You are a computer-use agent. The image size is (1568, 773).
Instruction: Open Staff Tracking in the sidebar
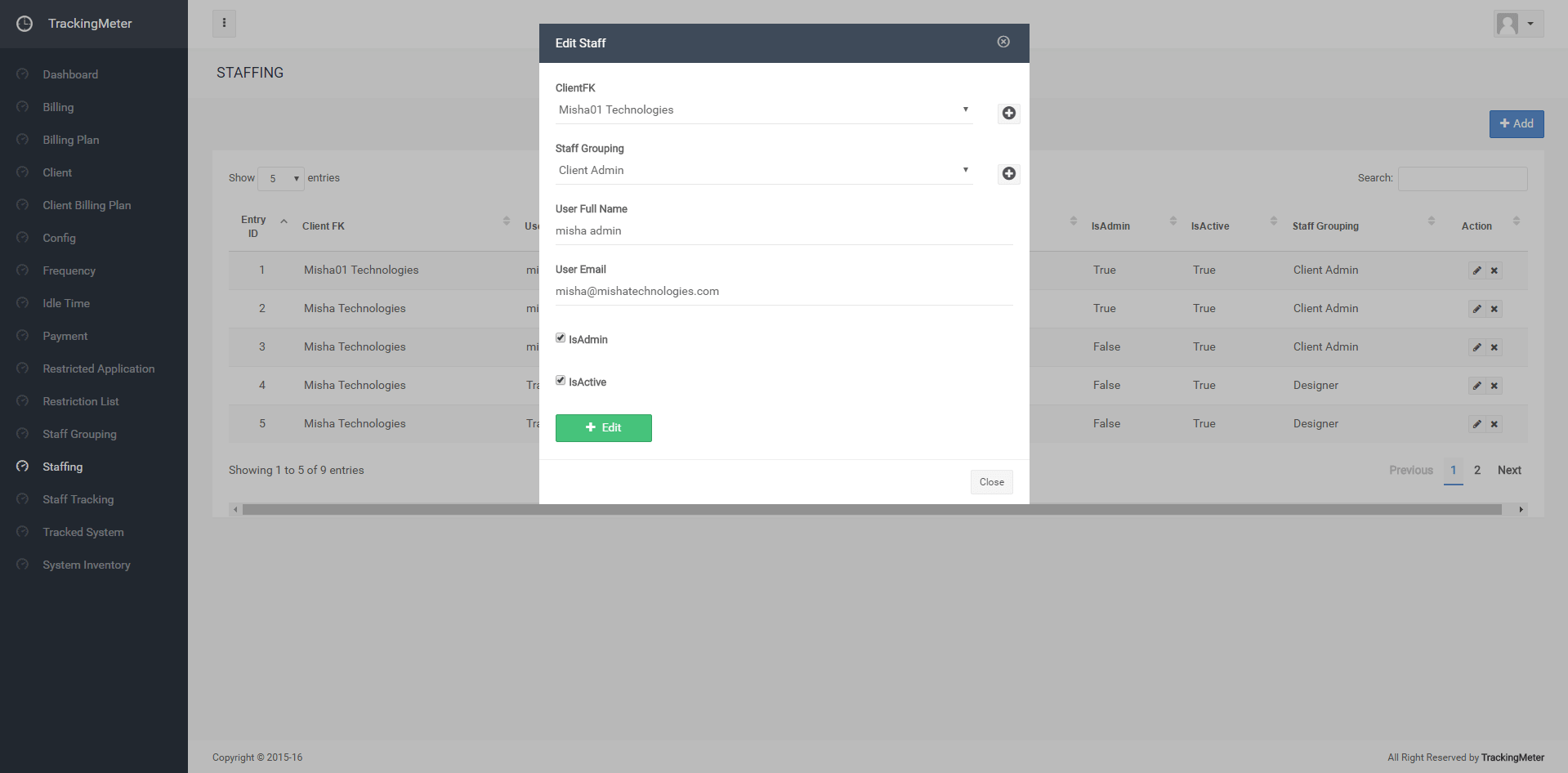78,499
